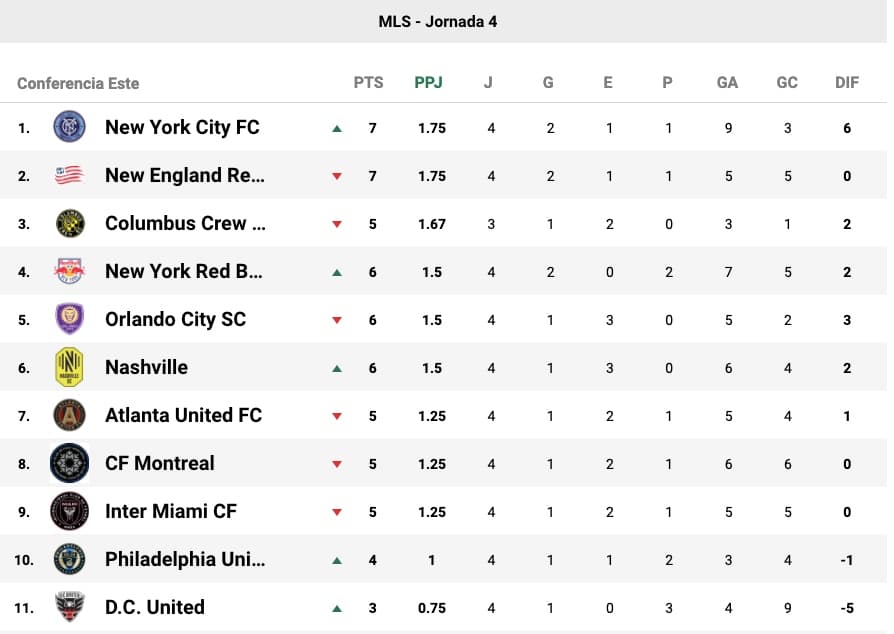Image resolution: width=894 pixels, height=634 pixels.
Task: Click the Nashville yellow badge
Action: [x=69, y=367]
